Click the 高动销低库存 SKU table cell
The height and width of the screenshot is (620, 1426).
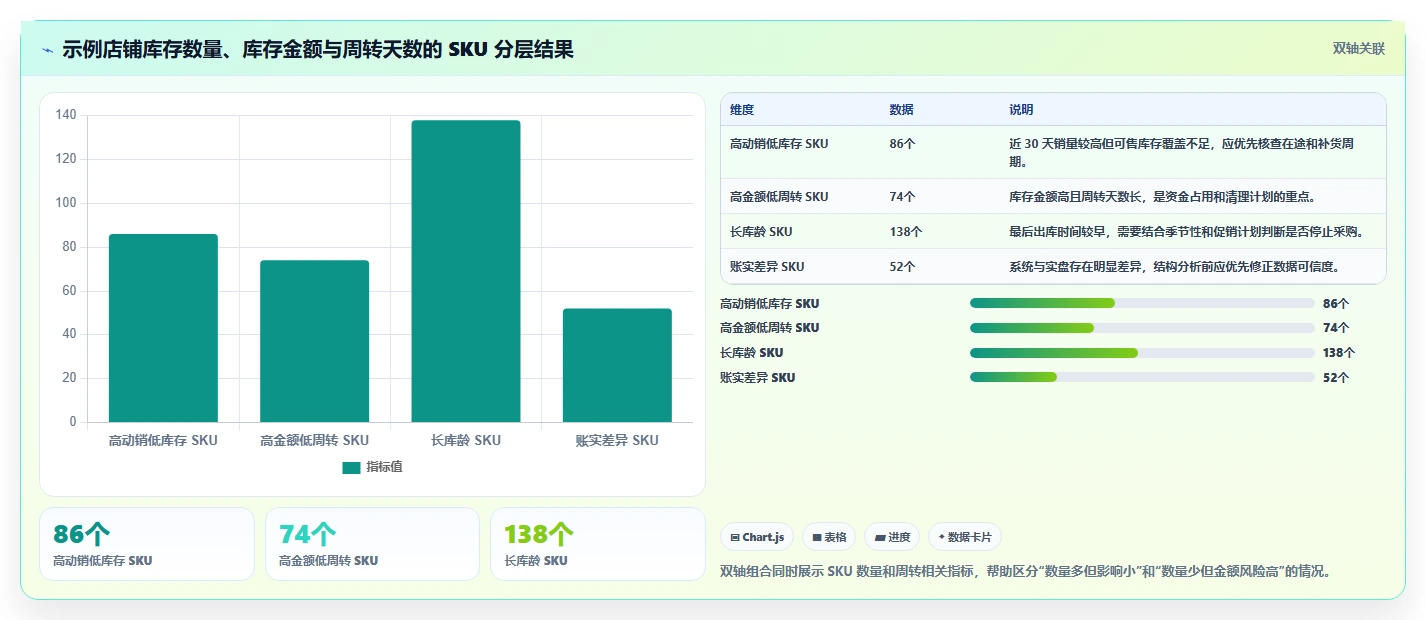click(779, 144)
